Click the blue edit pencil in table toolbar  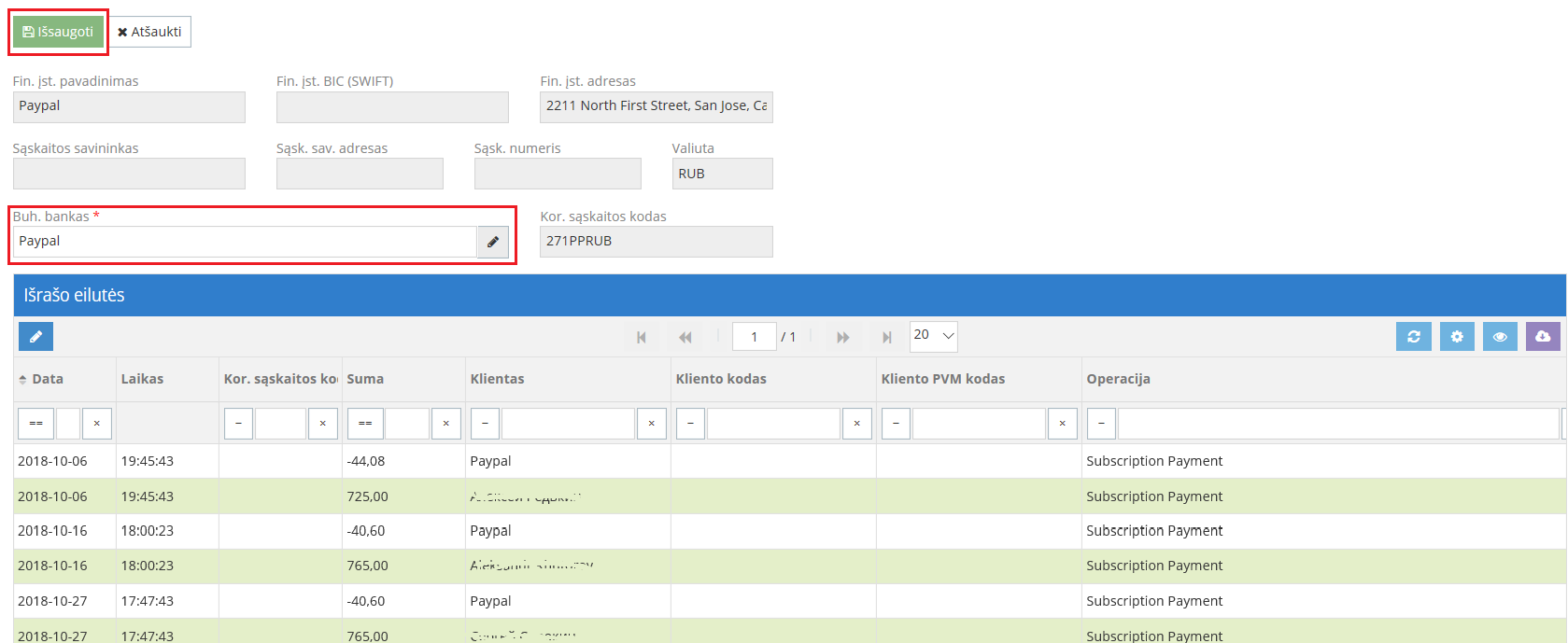[35, 337]
